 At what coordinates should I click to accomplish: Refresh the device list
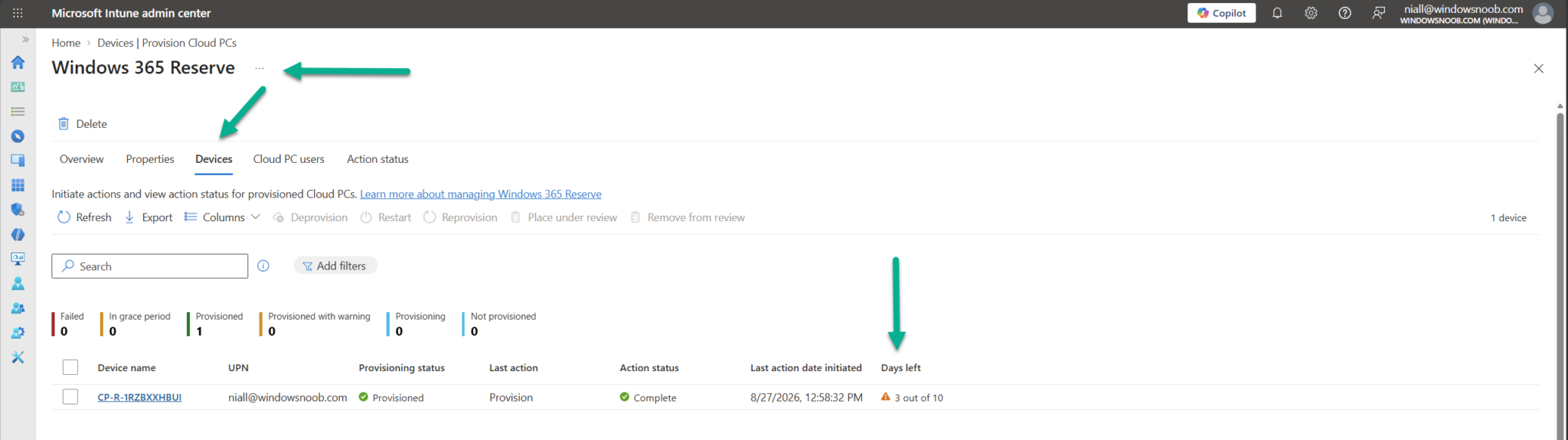[84, 217]
